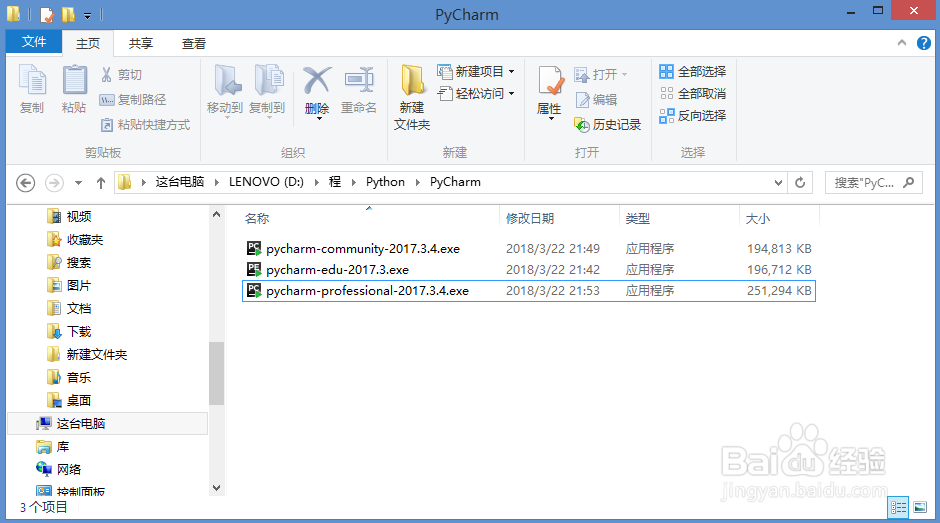Open Favorites (收藏夹) in navigation pane
This screenshot has height=523, width=940.
pyautogui.click(x=76, y=239)
